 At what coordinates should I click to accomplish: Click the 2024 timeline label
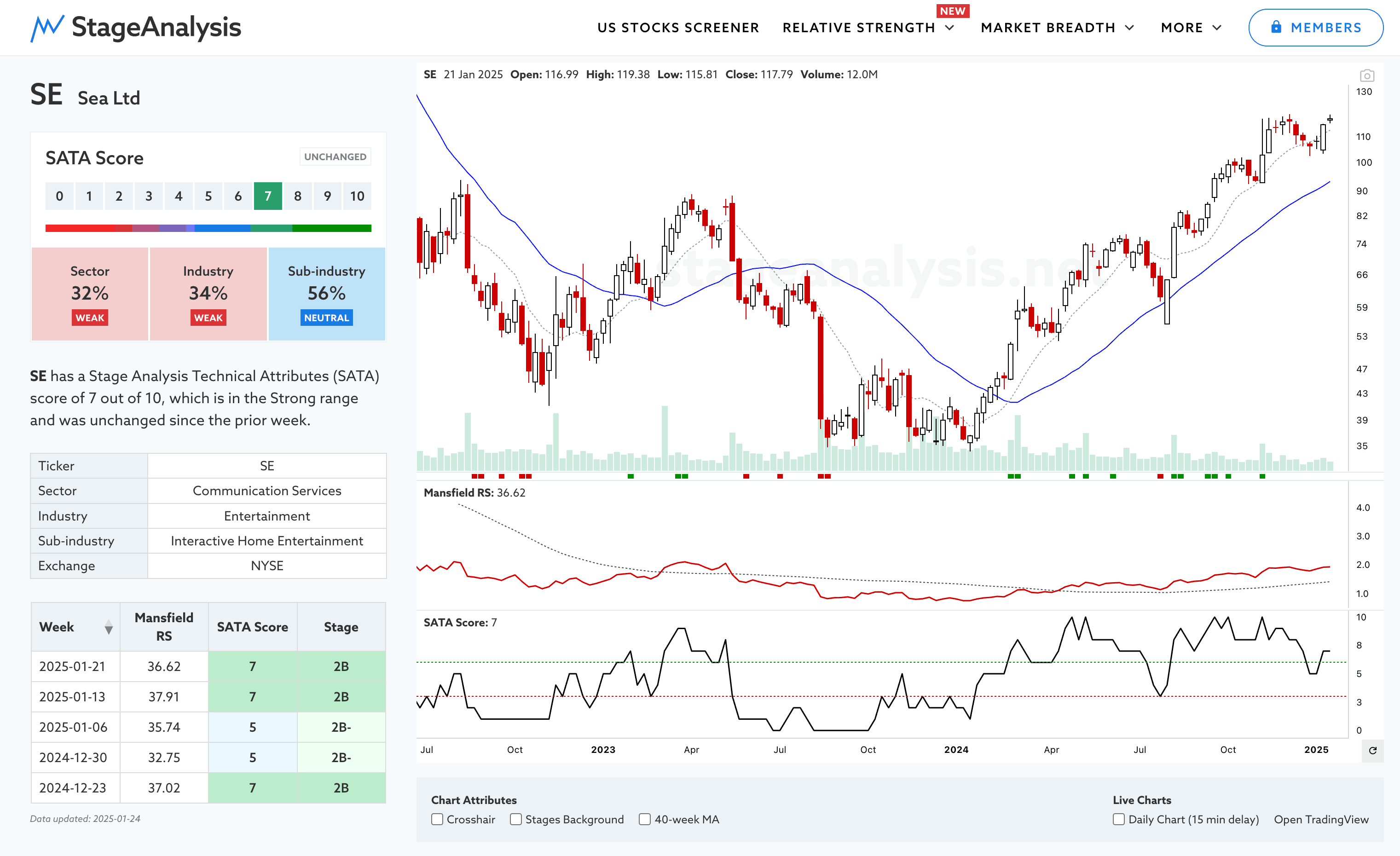click(956, 750)
